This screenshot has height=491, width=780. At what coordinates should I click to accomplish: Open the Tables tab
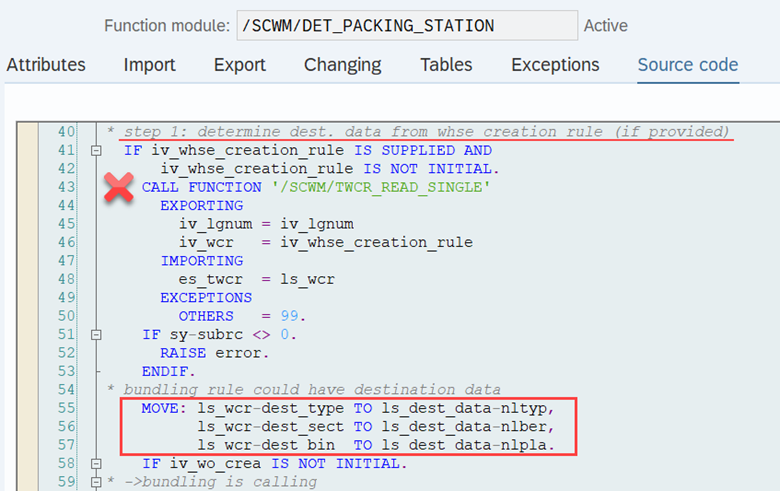(446, 65)
